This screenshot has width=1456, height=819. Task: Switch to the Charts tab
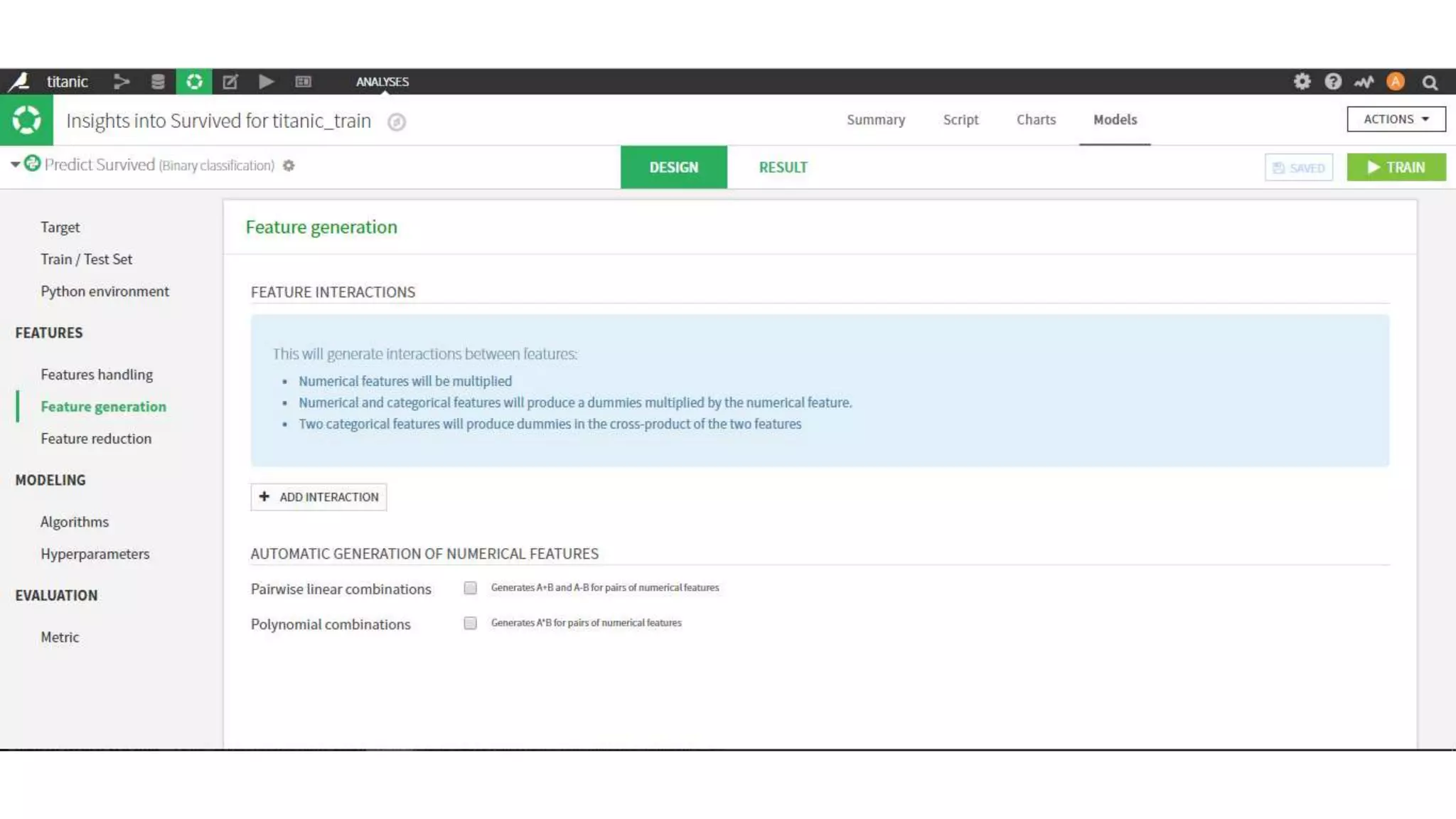tap(1036, 119)
